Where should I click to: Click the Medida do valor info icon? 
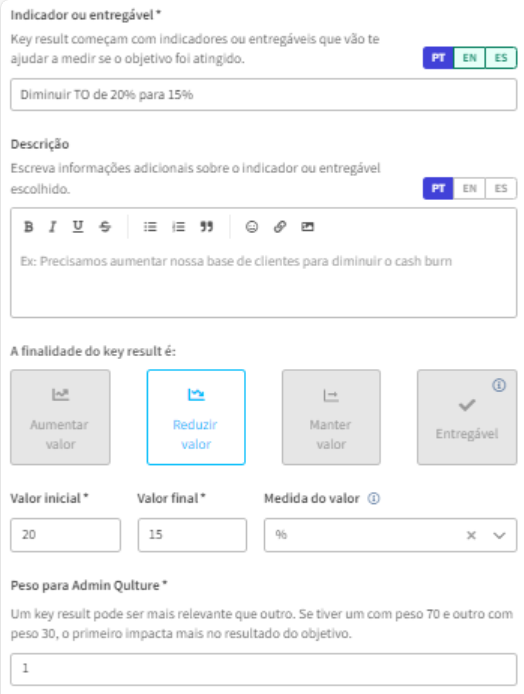point(374,499)
